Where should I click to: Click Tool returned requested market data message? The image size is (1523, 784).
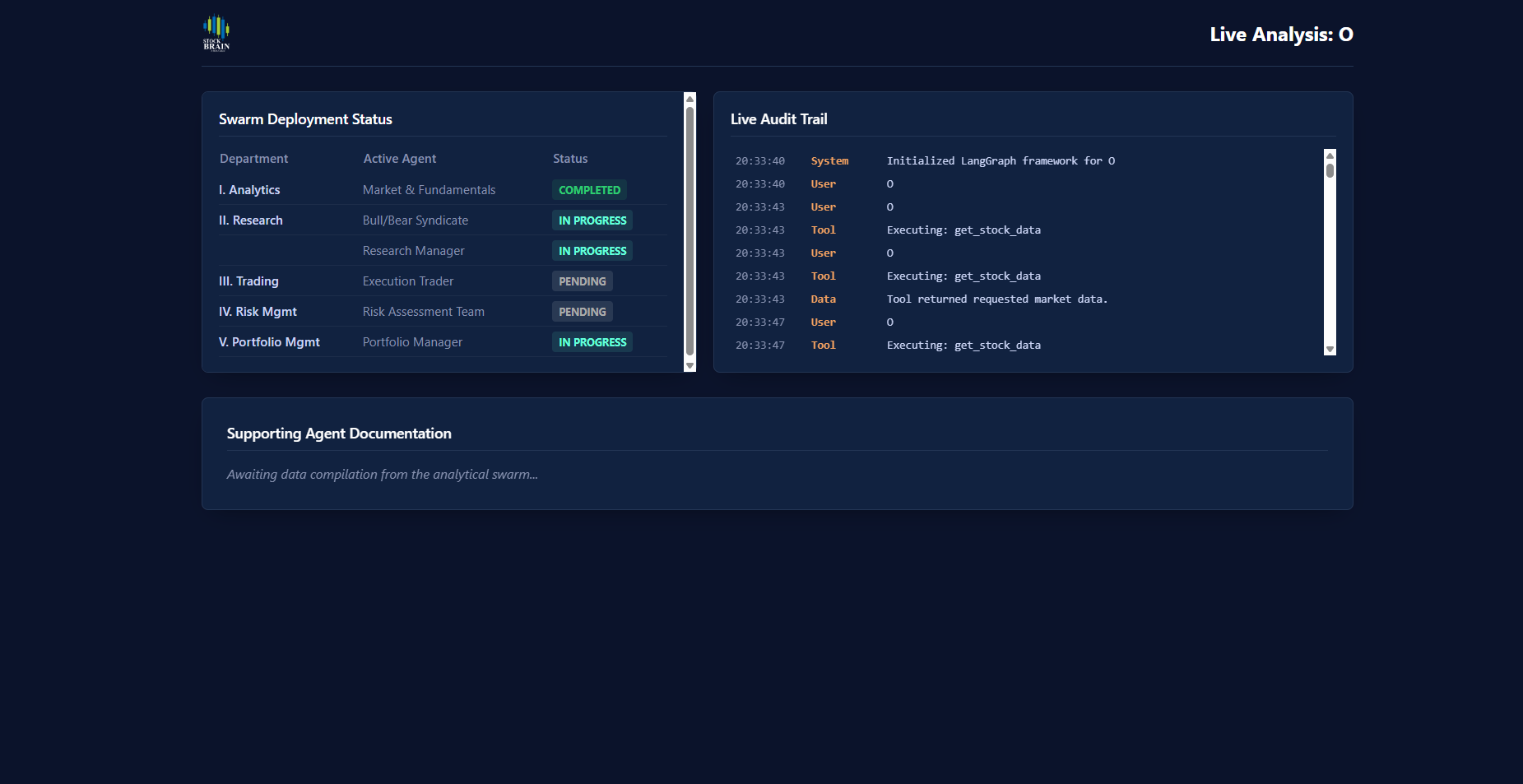(997, 299)
